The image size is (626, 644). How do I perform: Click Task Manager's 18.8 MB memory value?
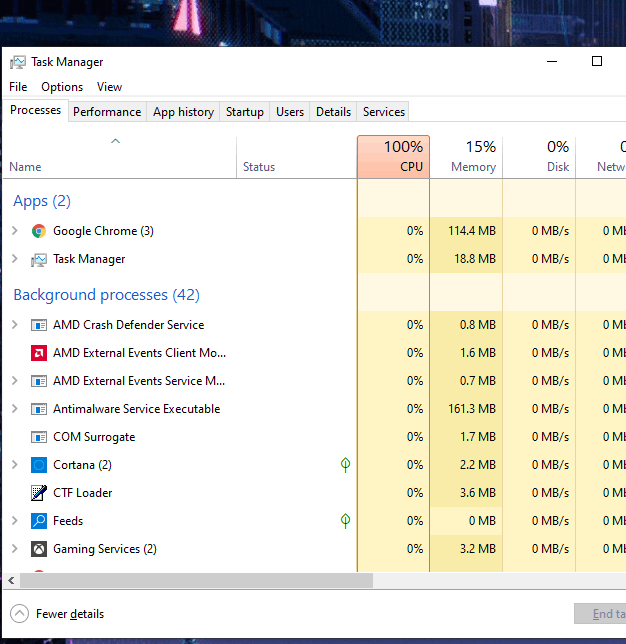[475, 259]
